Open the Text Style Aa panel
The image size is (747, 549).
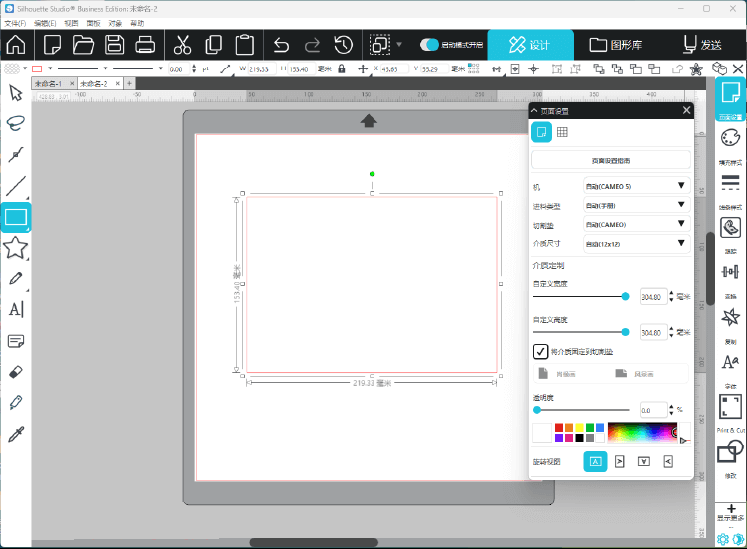[730, 362]
